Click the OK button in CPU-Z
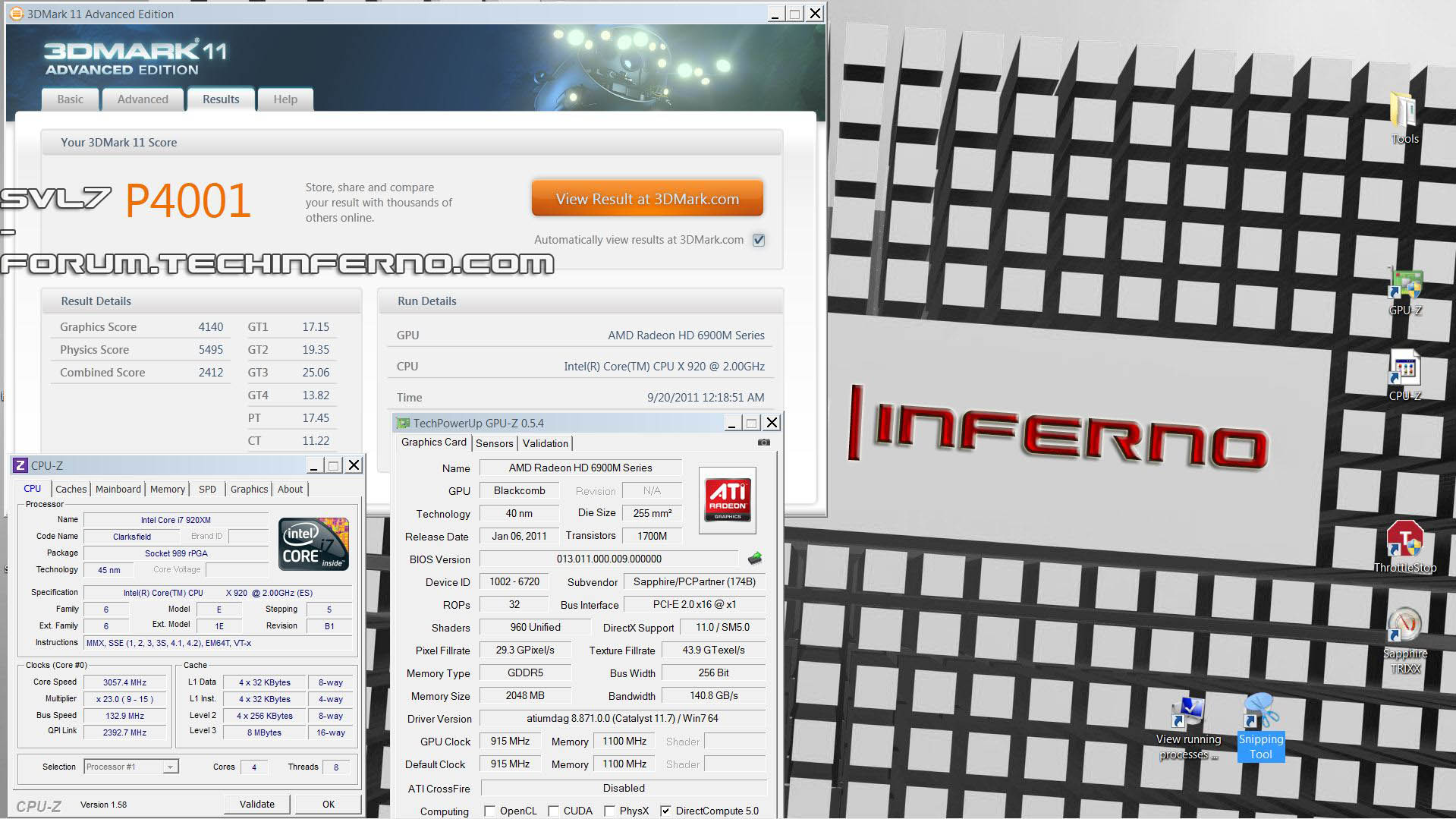This screenshot has width=1456, height=819. coord(329,805)
